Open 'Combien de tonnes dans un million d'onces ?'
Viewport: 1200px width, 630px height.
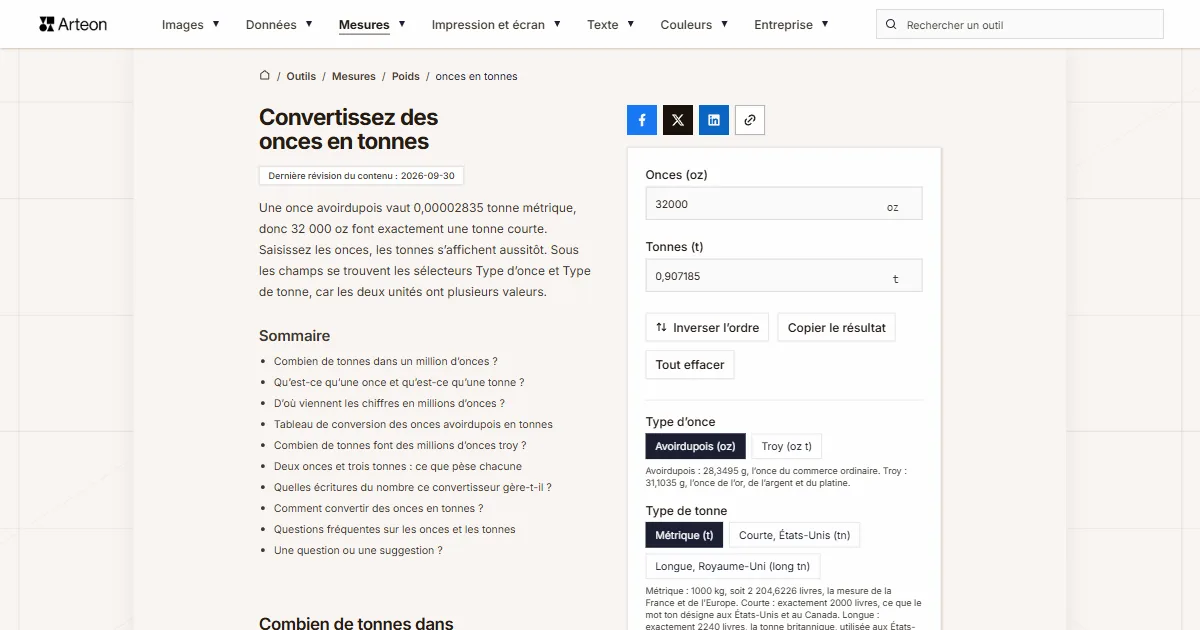point(386,361)
